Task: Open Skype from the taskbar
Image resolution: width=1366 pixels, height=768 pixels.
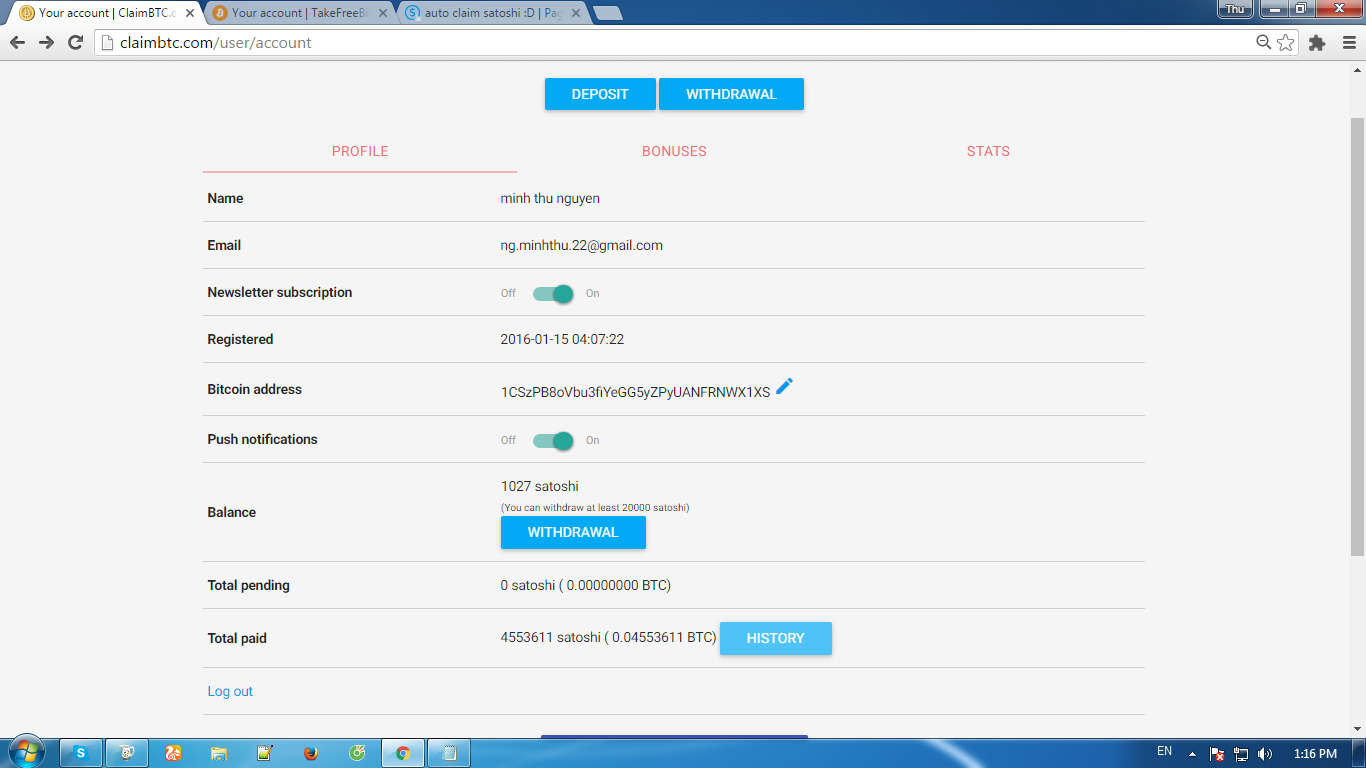Action: (x=81, y=753)
